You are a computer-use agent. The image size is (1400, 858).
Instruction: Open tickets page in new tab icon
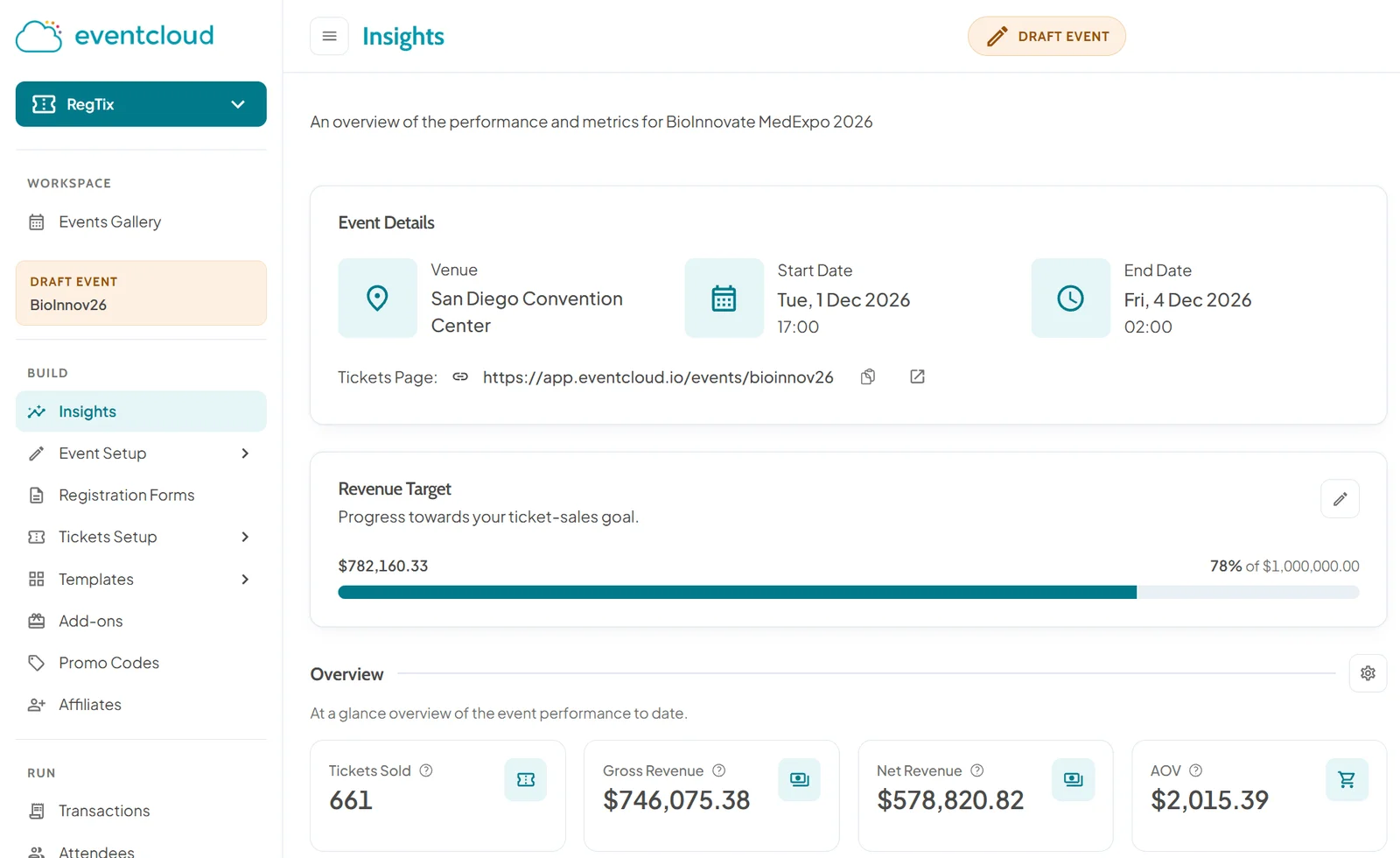click(x=917, y=376)
